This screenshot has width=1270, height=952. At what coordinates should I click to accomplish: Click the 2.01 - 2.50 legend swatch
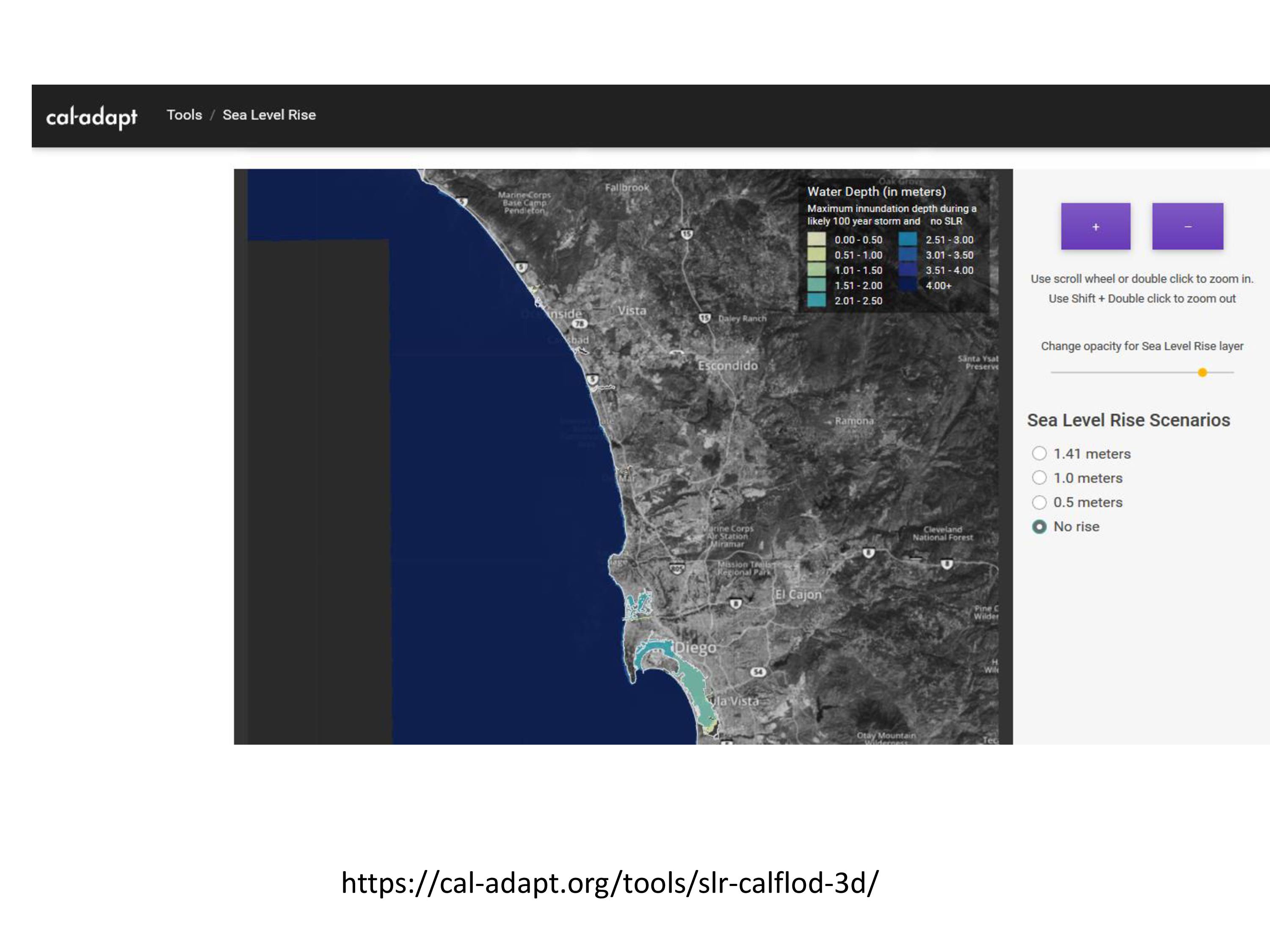817,300
